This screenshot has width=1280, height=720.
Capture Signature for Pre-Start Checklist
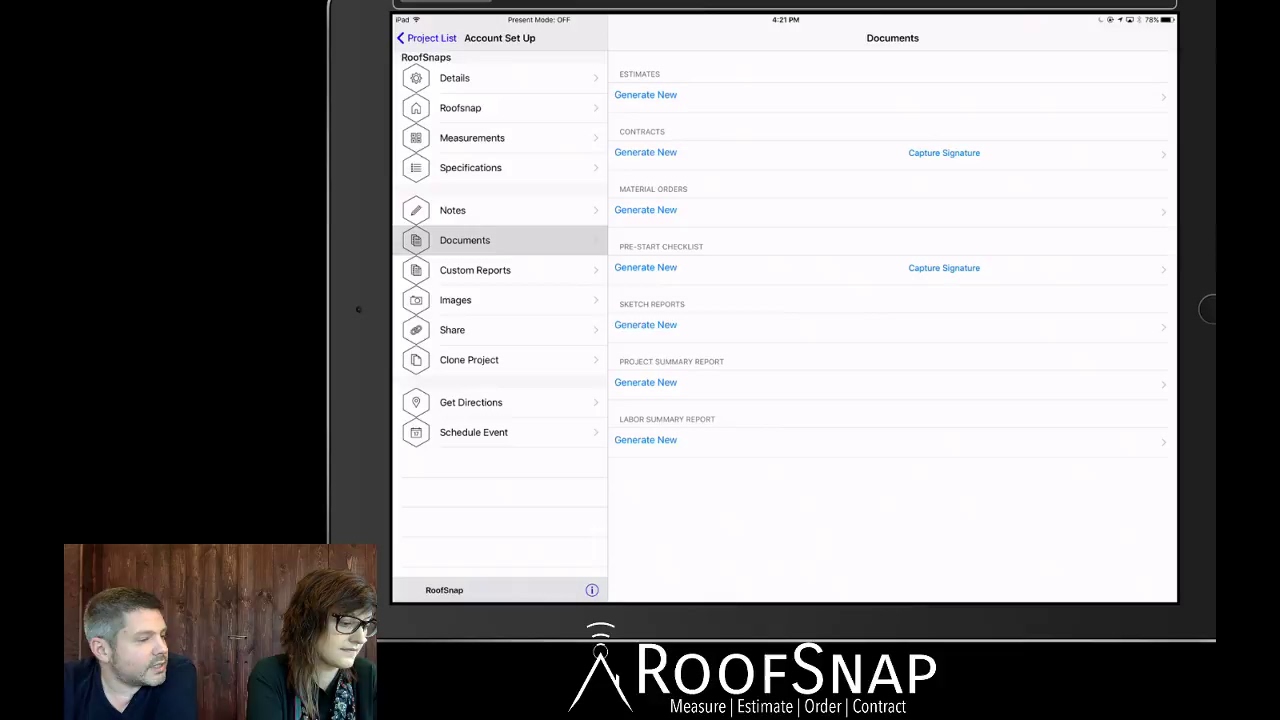tap(944, 268)
